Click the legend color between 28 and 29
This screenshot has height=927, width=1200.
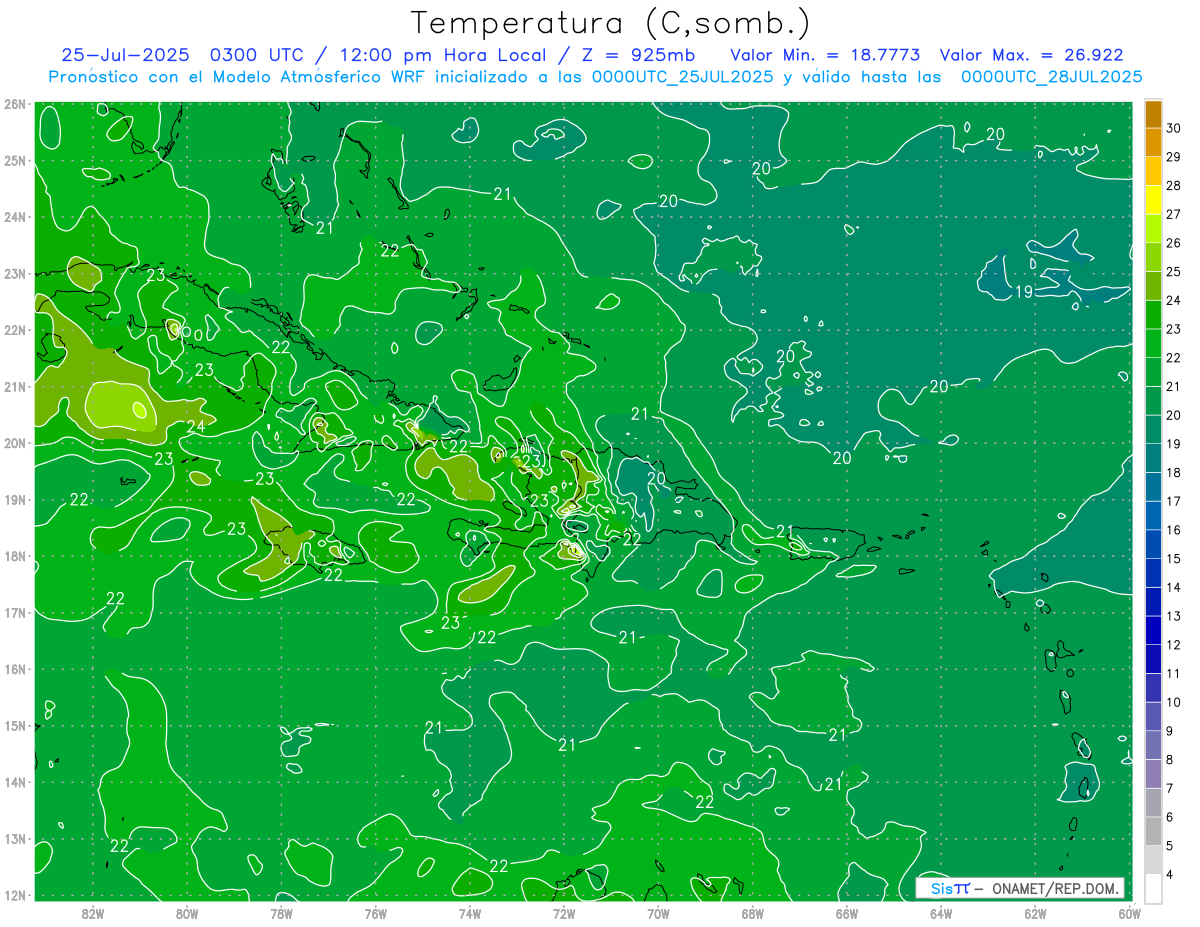[x=1154, y=171]
